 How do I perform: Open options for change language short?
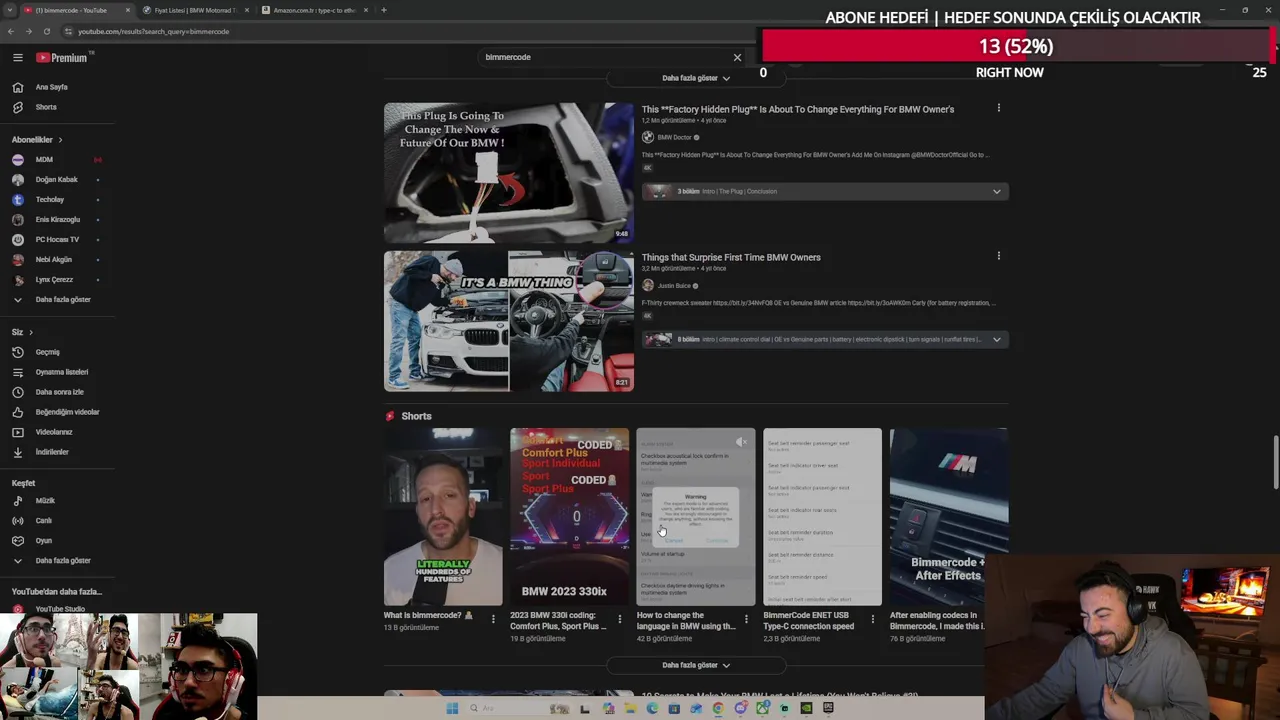pos(746,620)
